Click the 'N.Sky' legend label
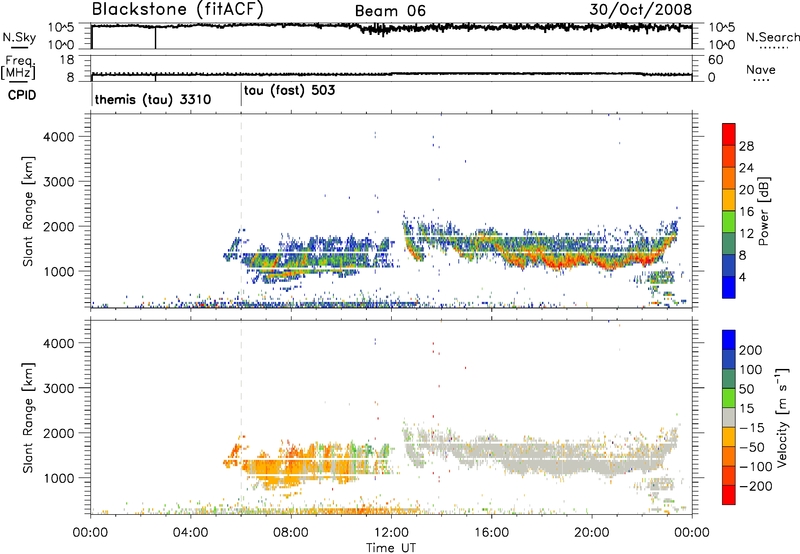This screenshot has height=554, width=800. tap(19, 37)
